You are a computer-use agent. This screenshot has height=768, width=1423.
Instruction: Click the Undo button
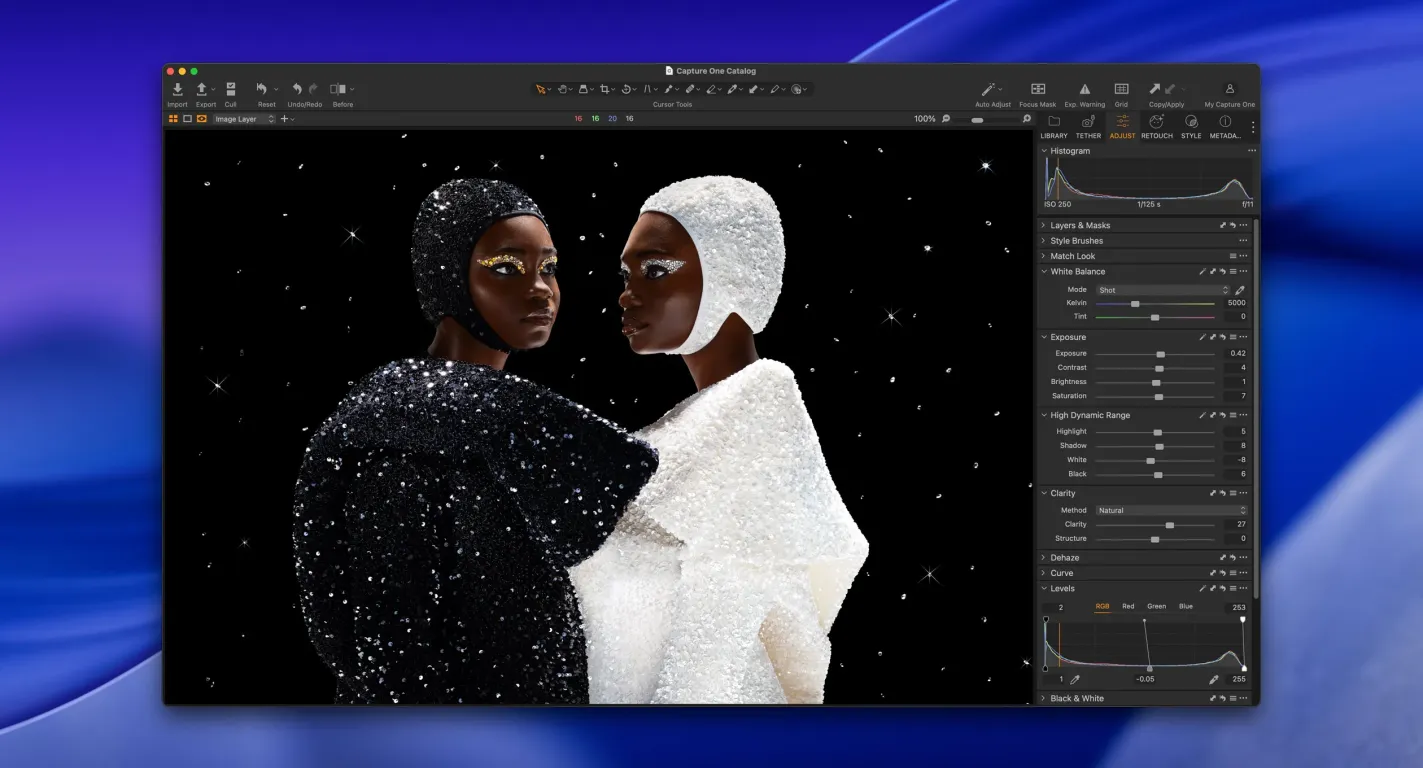tap(297, 88)
